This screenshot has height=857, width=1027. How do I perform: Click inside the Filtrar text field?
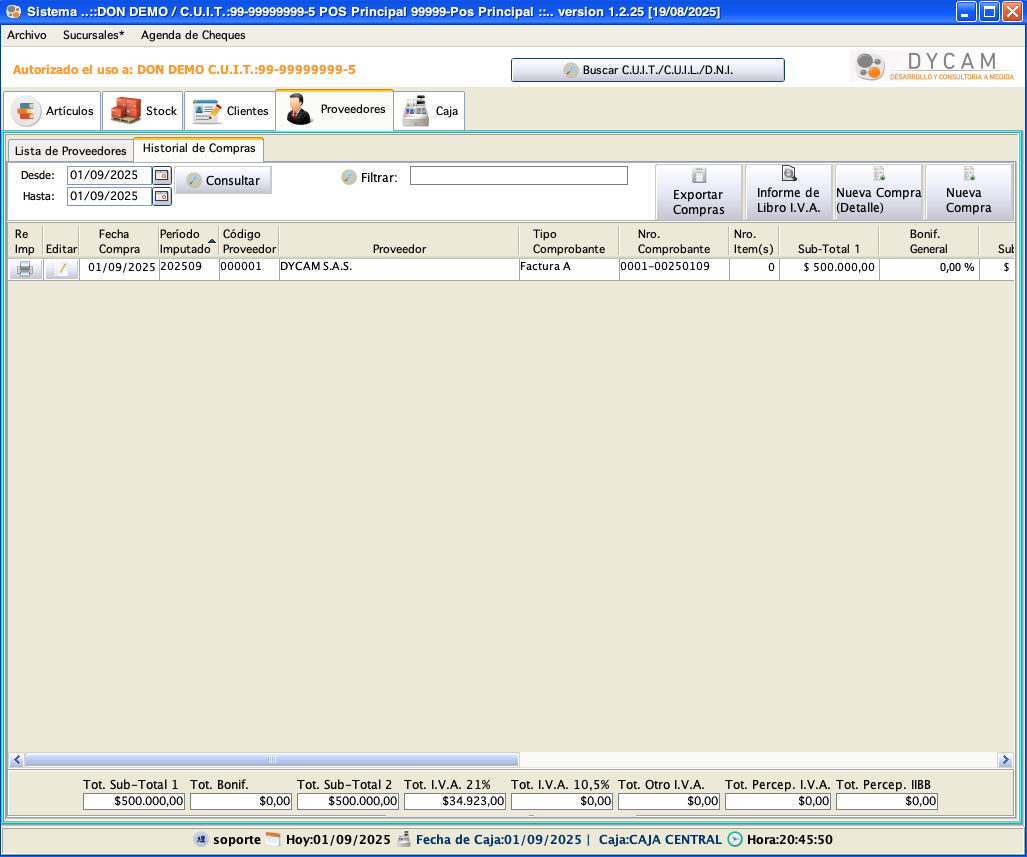[518, 176]
